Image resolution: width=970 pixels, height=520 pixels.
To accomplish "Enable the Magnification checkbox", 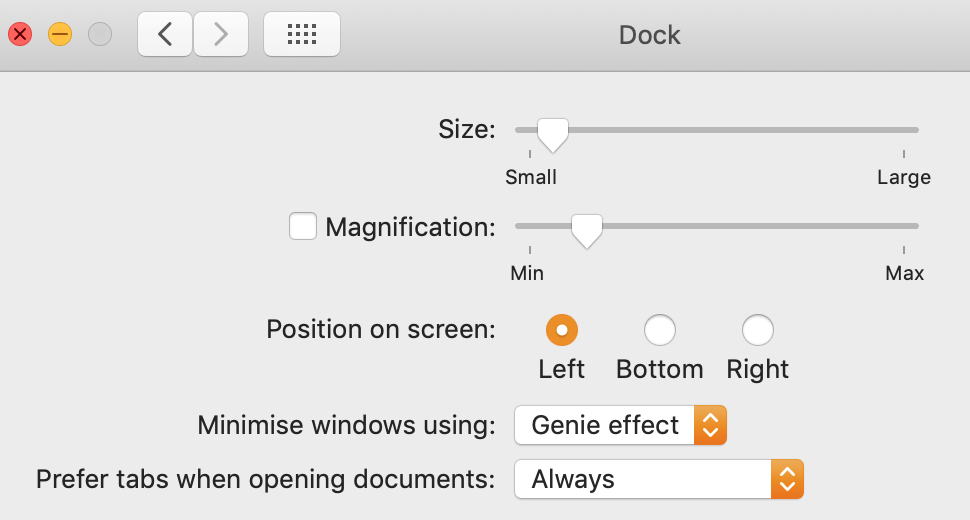I will coord(303,227).
